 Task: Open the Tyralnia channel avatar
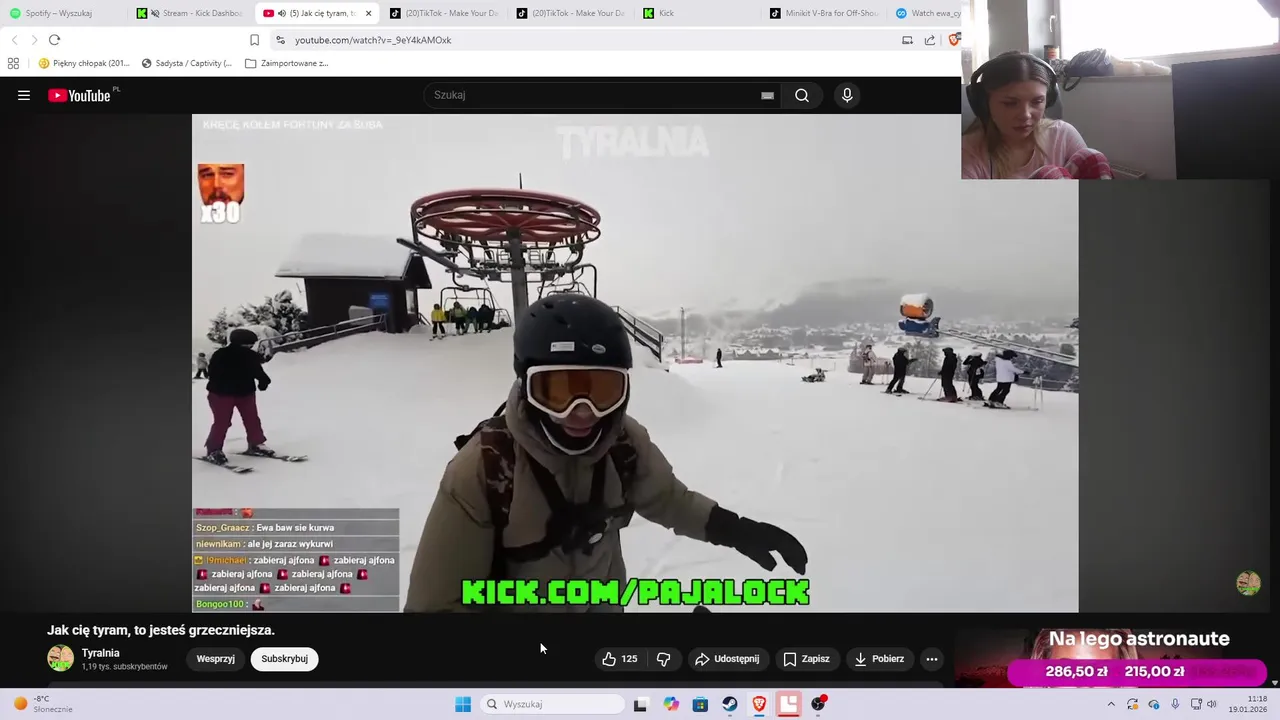click(x=61, y=658)
